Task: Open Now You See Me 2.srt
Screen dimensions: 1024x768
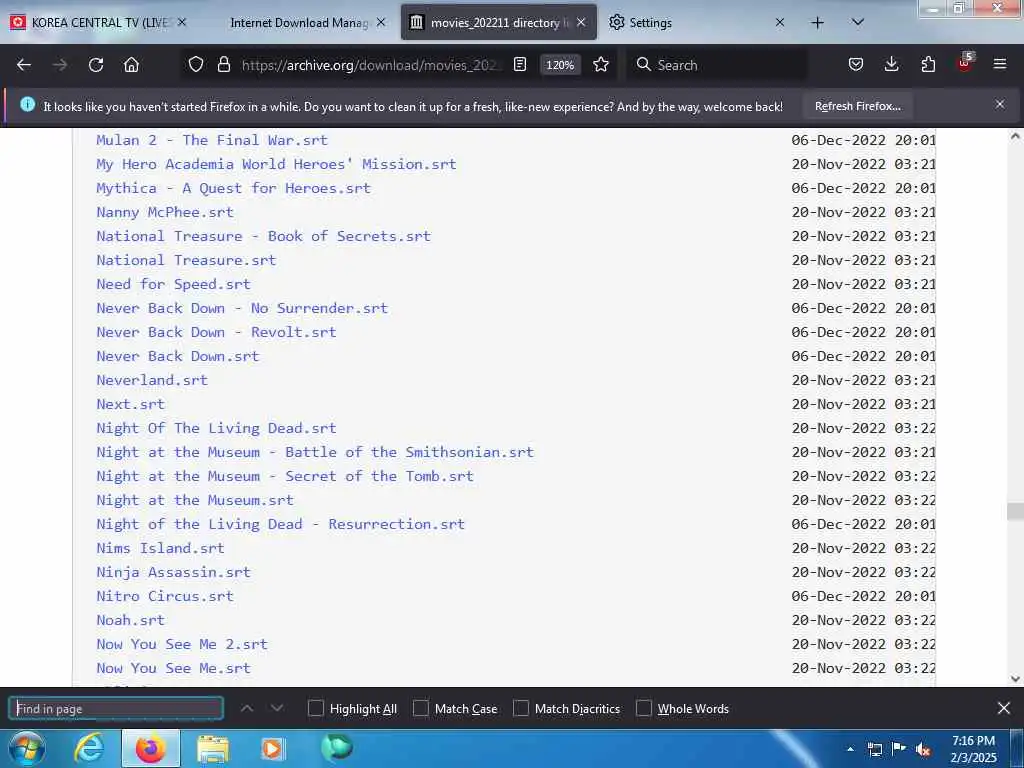Action: [x=182, y=644]
